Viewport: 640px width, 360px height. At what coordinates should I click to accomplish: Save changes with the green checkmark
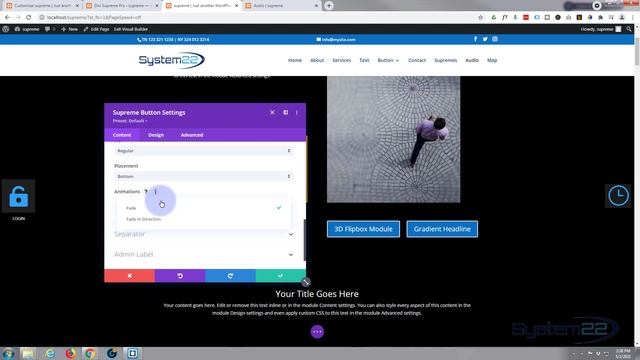(281, 276)
